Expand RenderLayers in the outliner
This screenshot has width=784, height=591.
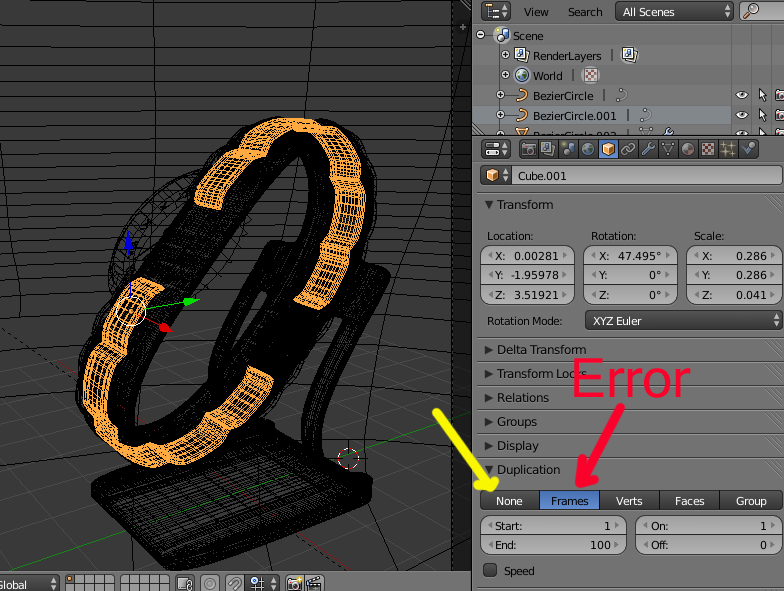[x=506, y=54]
